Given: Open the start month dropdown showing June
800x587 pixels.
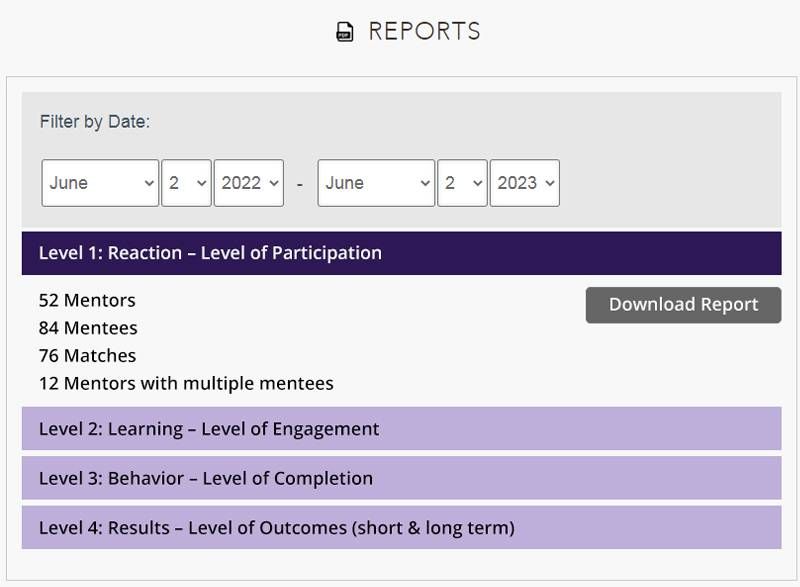Looking at the screenshot, I should [x=100, y=183].
